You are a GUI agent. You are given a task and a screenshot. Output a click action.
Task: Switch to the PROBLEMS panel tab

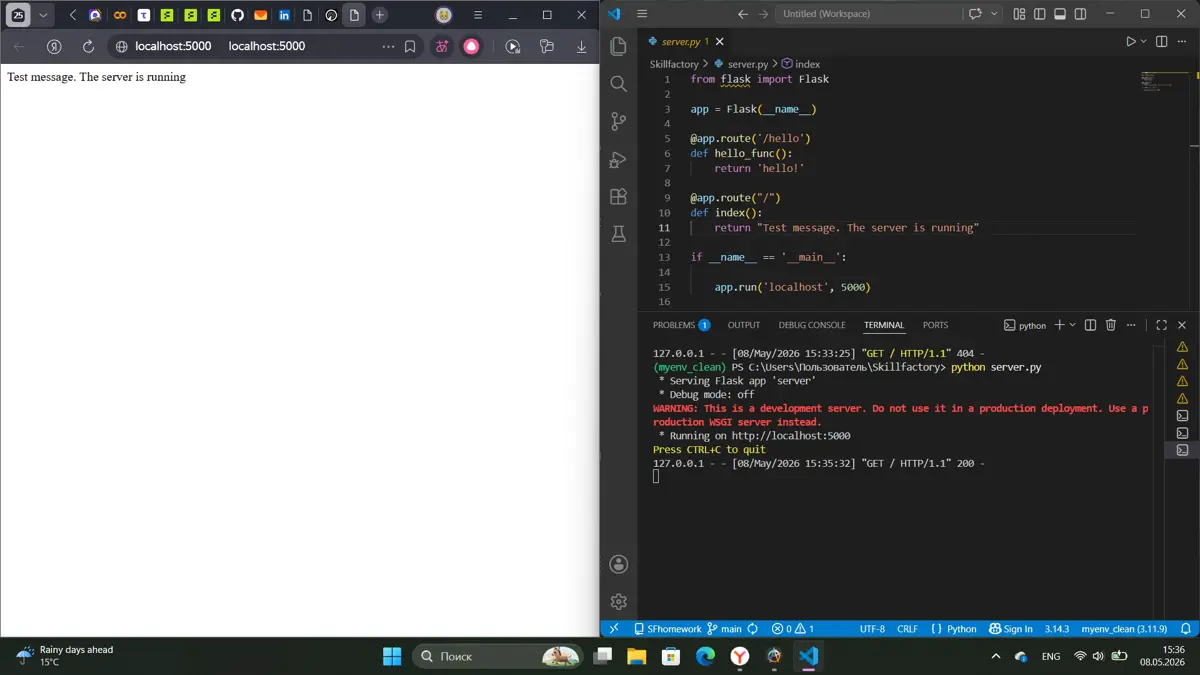681,325
